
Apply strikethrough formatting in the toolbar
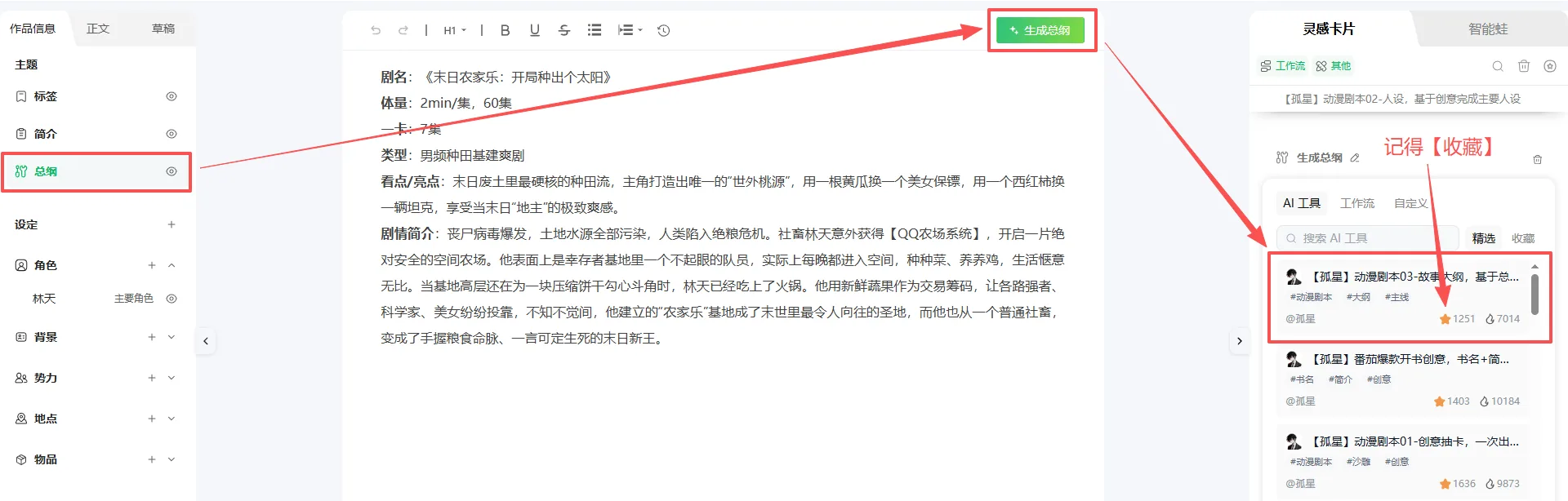coord(563,30)
